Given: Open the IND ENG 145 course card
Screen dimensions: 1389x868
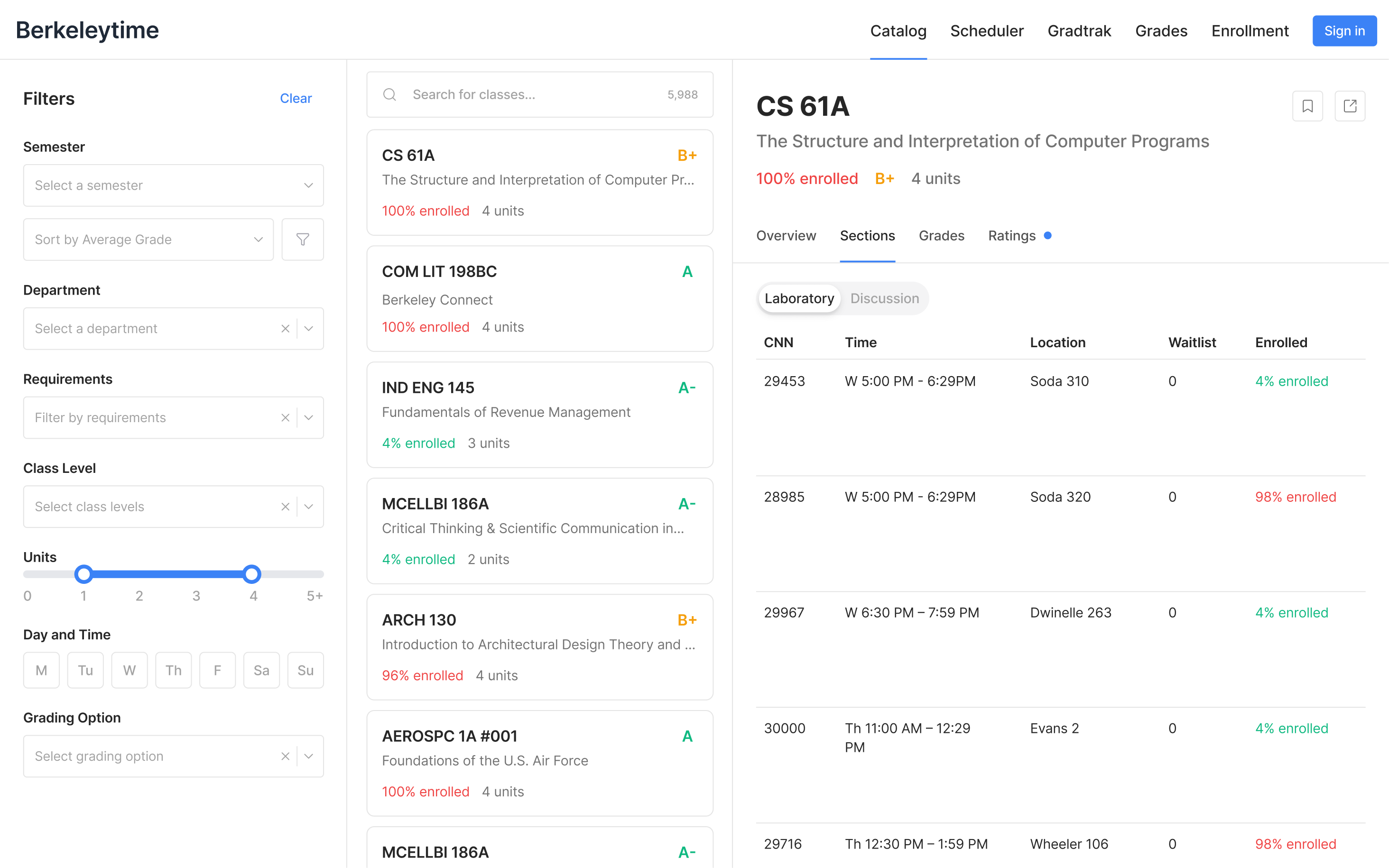Looking at the screenshot, I should pos(539,415).
